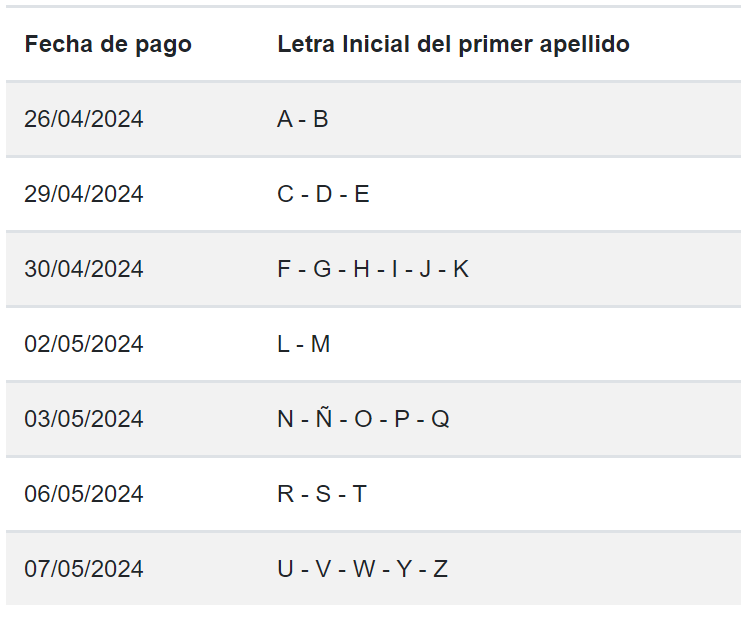Image resolution: width=751 pixels, height=618 pixels.
Task: Select the 30/04/2024 payment date
Action: click(x=84, y=269)
